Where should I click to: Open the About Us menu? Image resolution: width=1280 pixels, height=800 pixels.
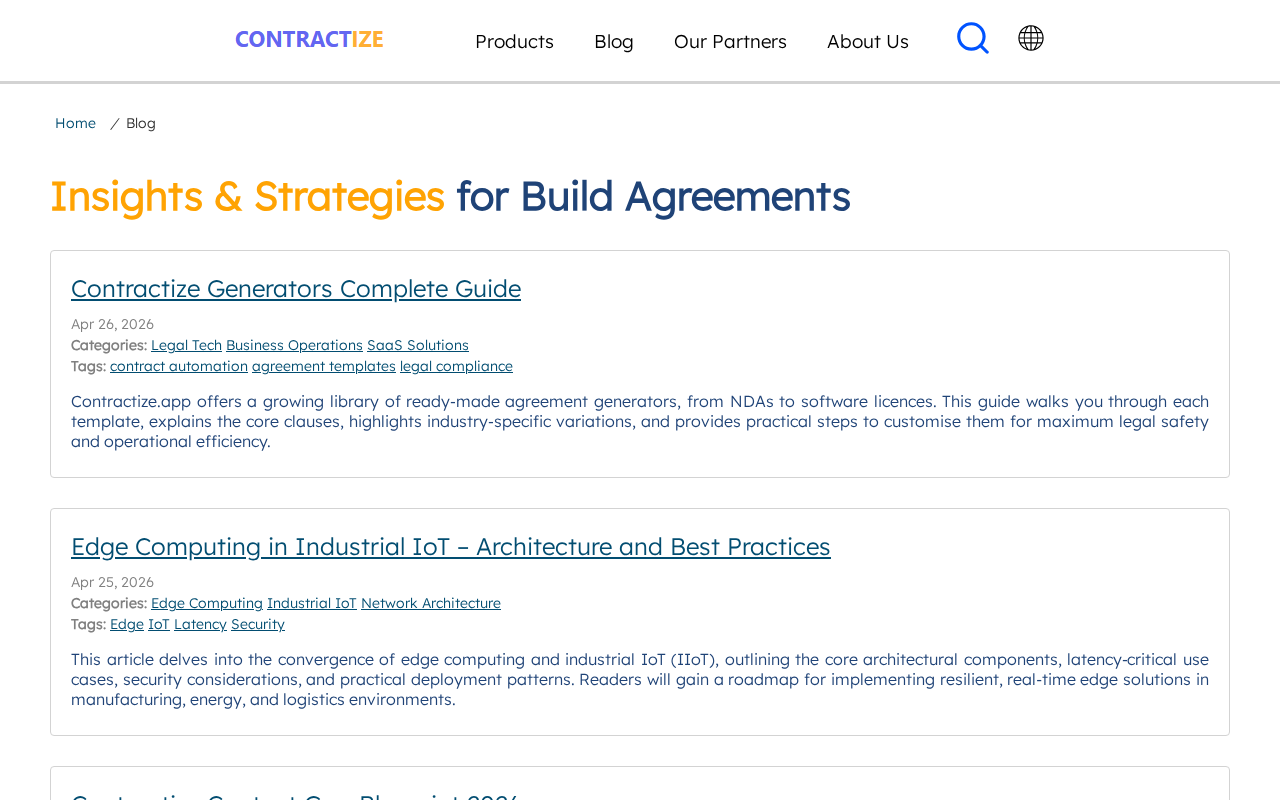(x=868, y=42)
